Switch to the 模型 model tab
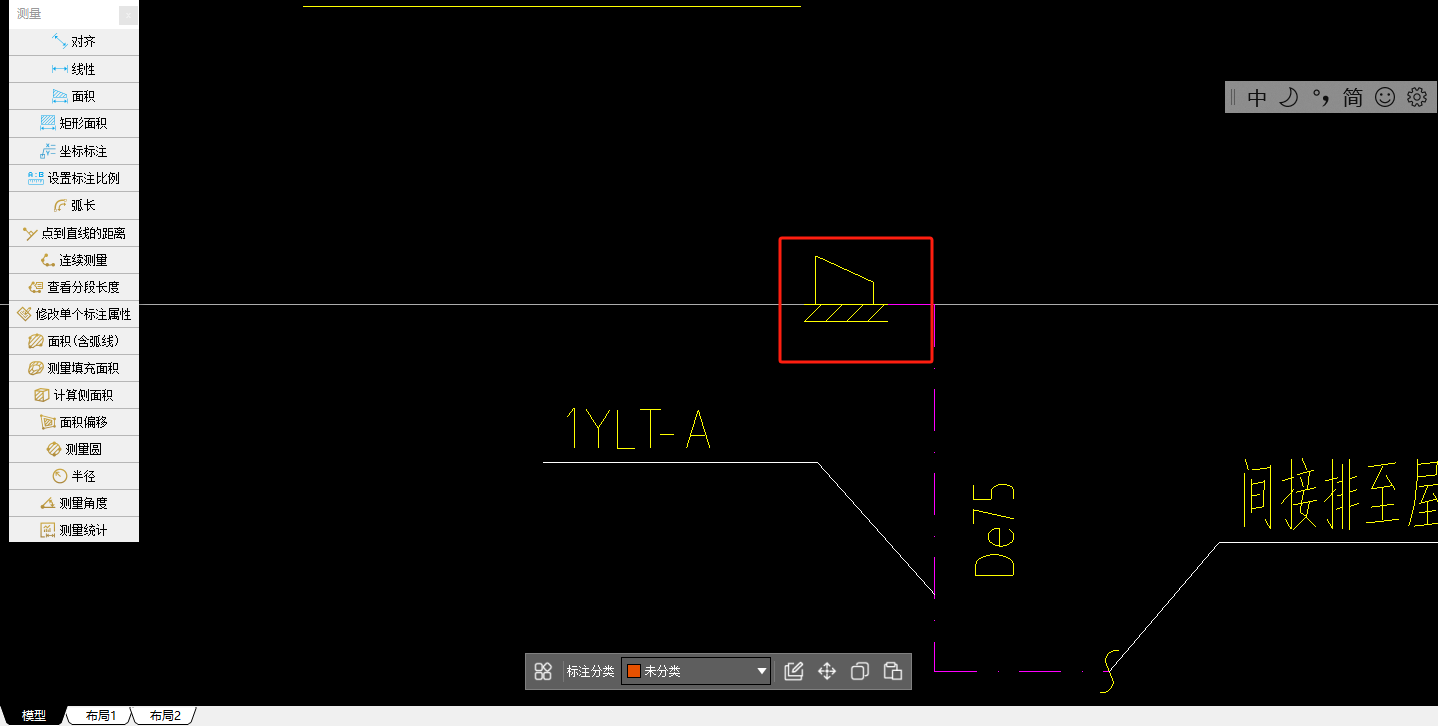 click(x=35, y=716)
